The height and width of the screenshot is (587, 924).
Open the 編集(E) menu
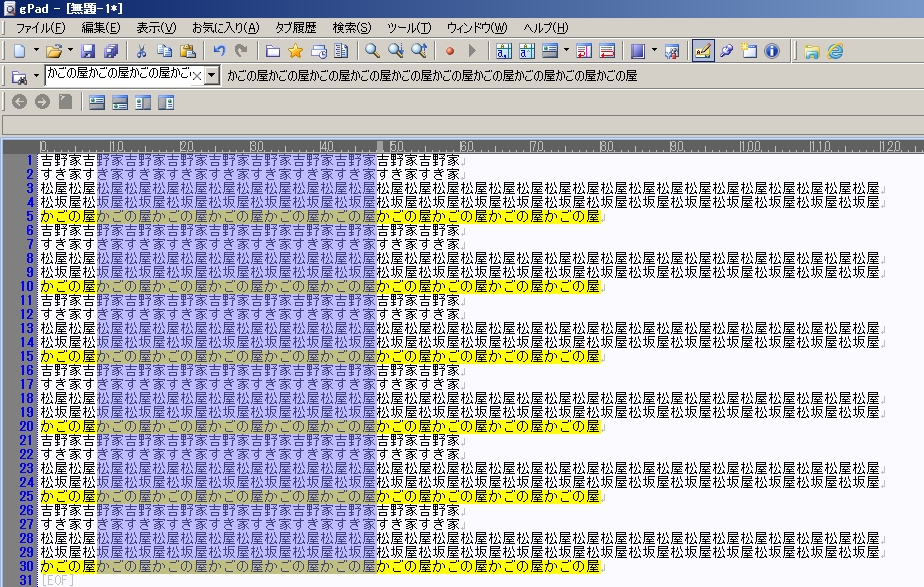click(x=100, y=28)
